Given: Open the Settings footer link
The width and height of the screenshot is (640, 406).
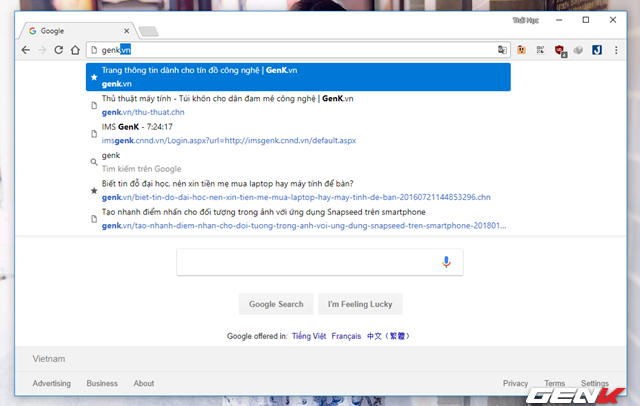Looking at the screenshot, I should [595, 383].
